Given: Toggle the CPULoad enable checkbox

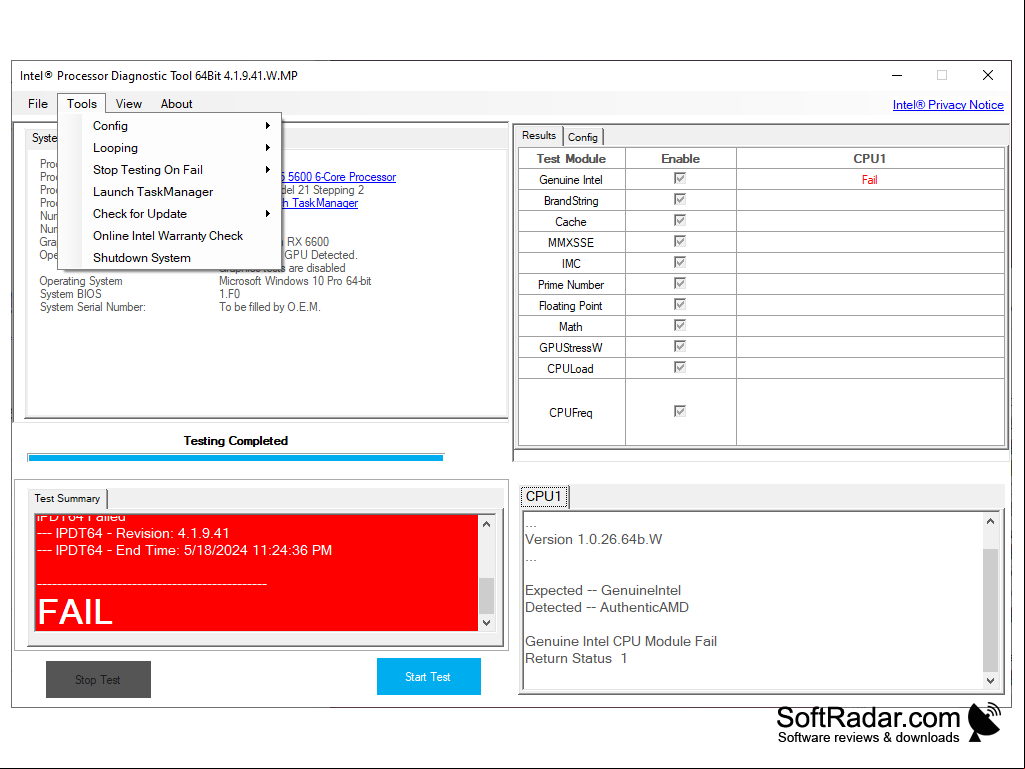Looking at the screenshot, I should coord(680,367).
